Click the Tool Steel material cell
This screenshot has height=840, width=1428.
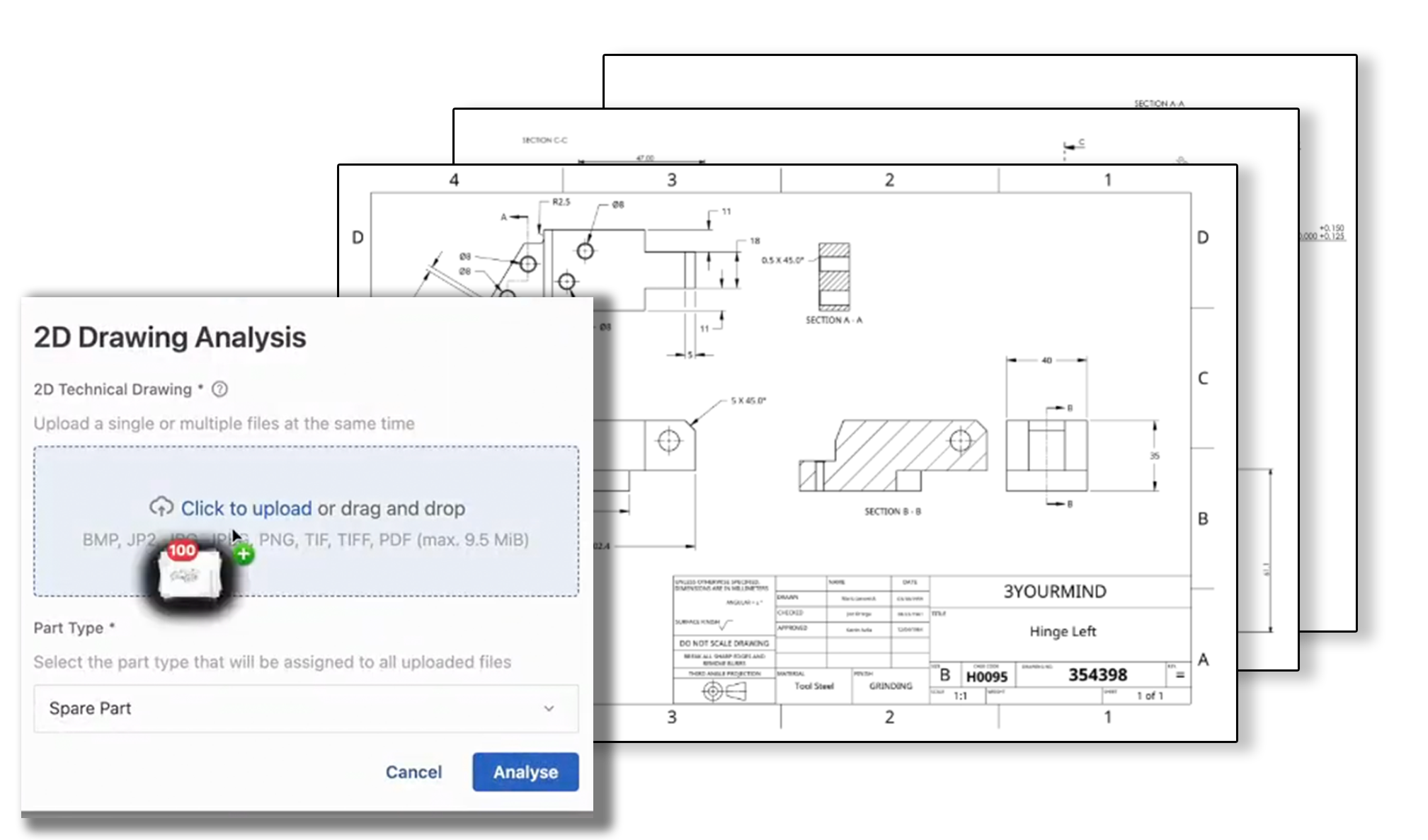point(813,686)
